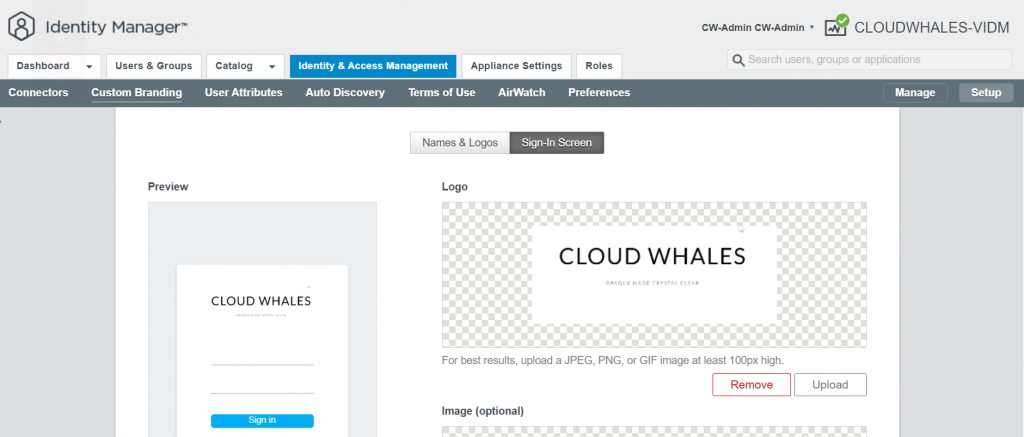1024x437 pixels.
Task: Select the Identity & Access Management tab
Action: [373, 66]
